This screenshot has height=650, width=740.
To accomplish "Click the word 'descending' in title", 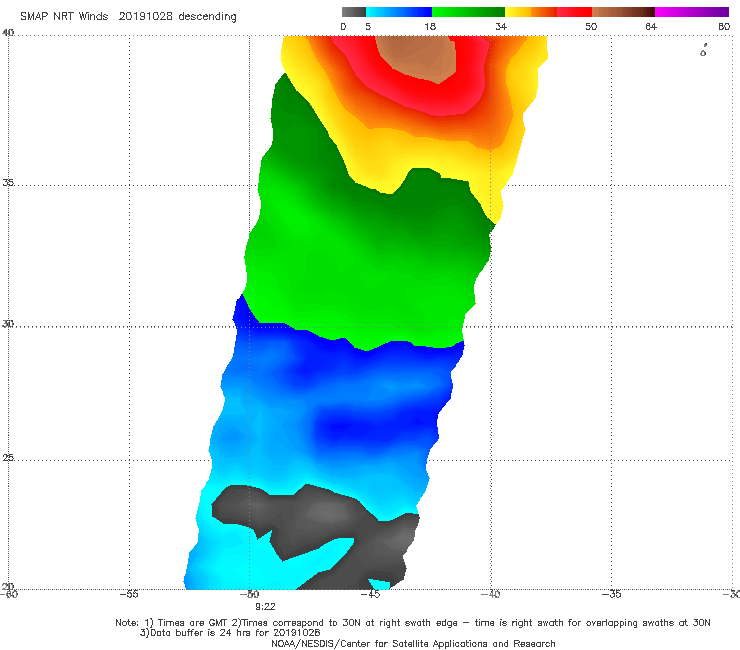I will (x=208, y=17).
